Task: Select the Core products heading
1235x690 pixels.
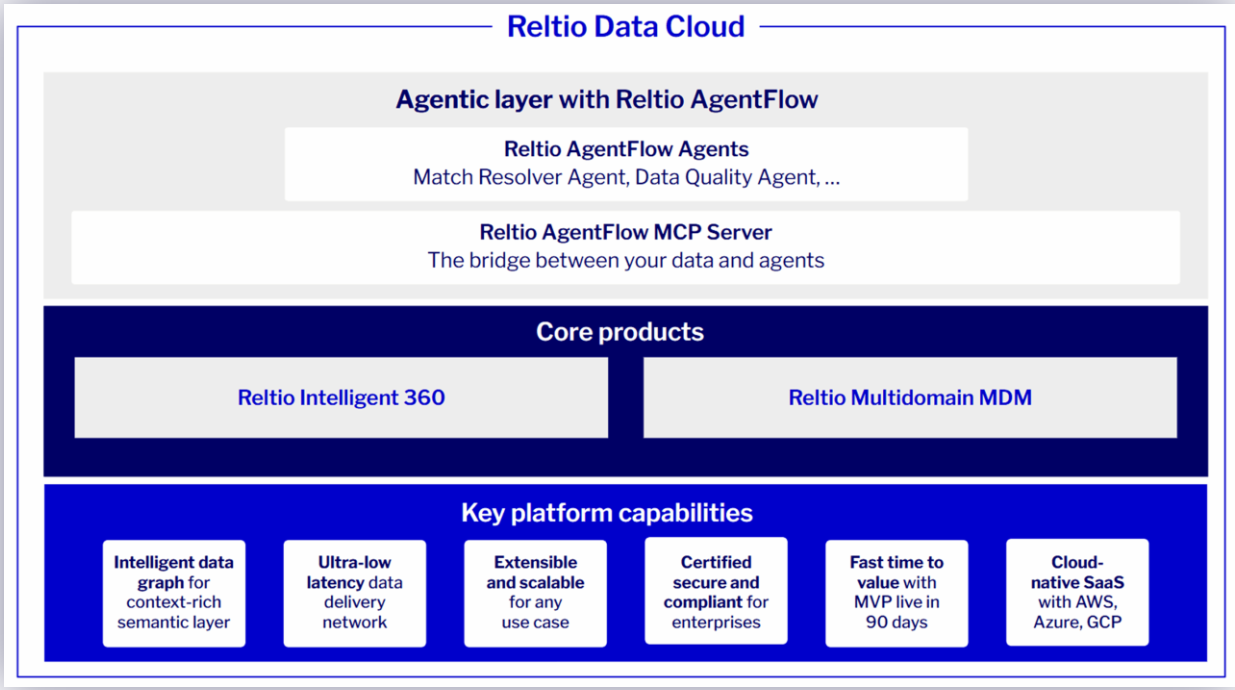Action: 619,332
